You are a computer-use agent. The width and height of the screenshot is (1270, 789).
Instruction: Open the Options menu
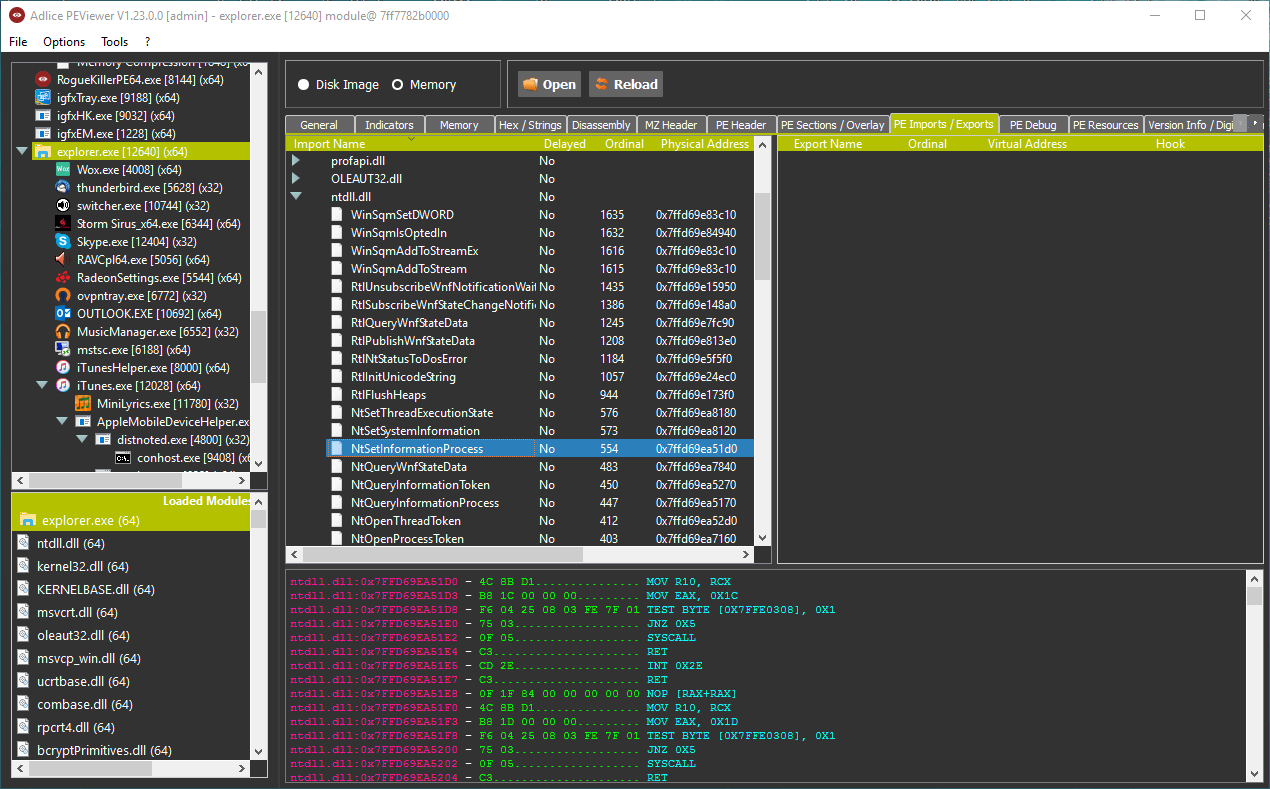pyautogui.click(x=64, y=42)
